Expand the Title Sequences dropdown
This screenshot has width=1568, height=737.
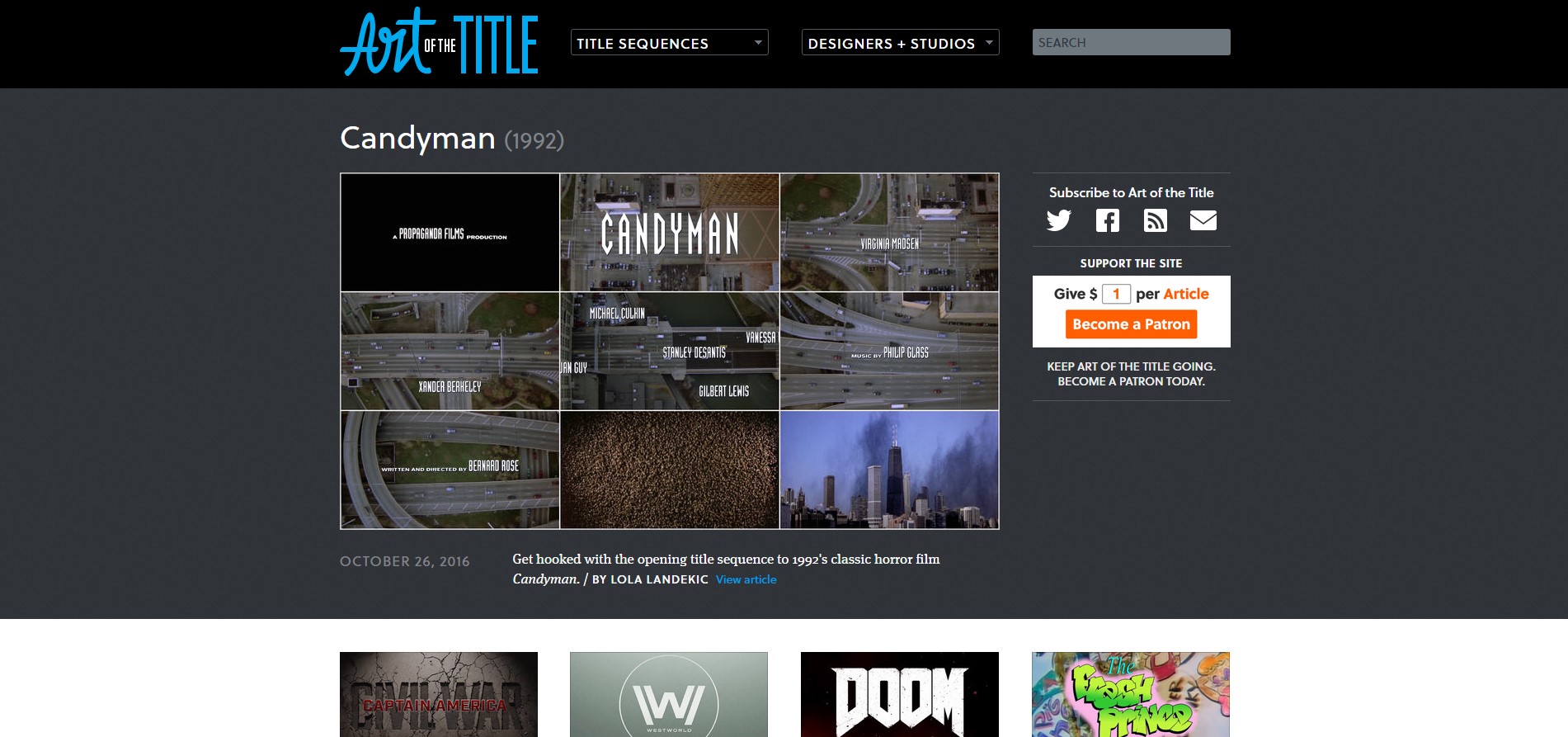click(669, 43)
